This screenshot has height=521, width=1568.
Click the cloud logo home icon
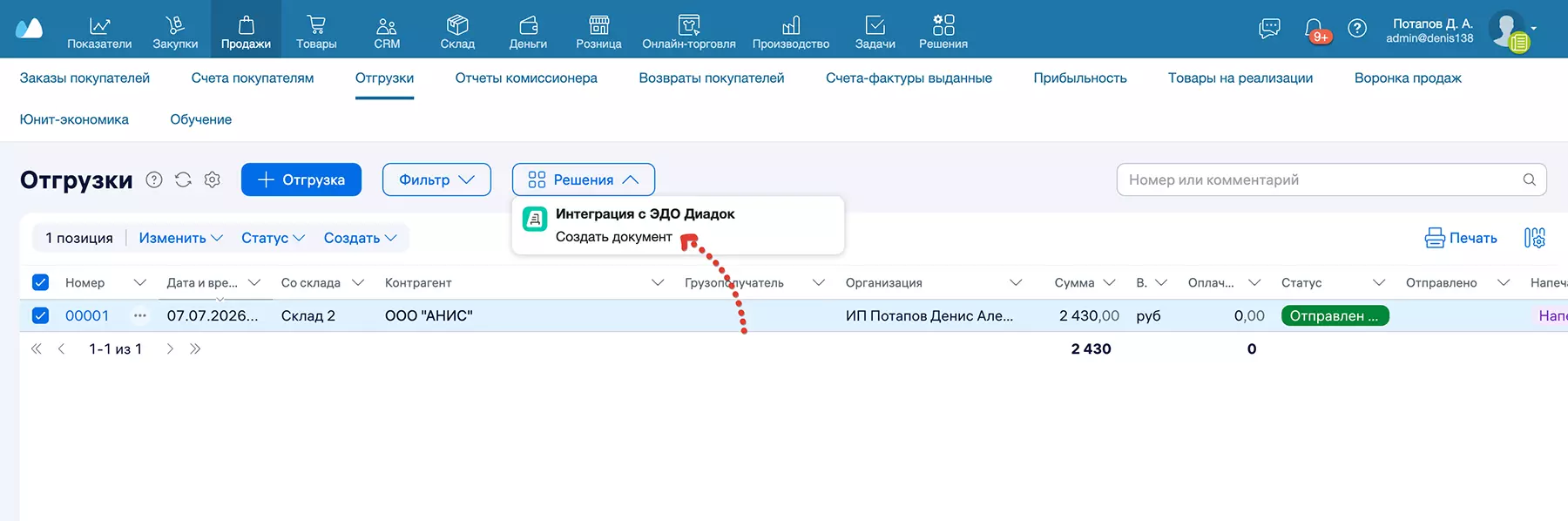[x=29, y=28]
